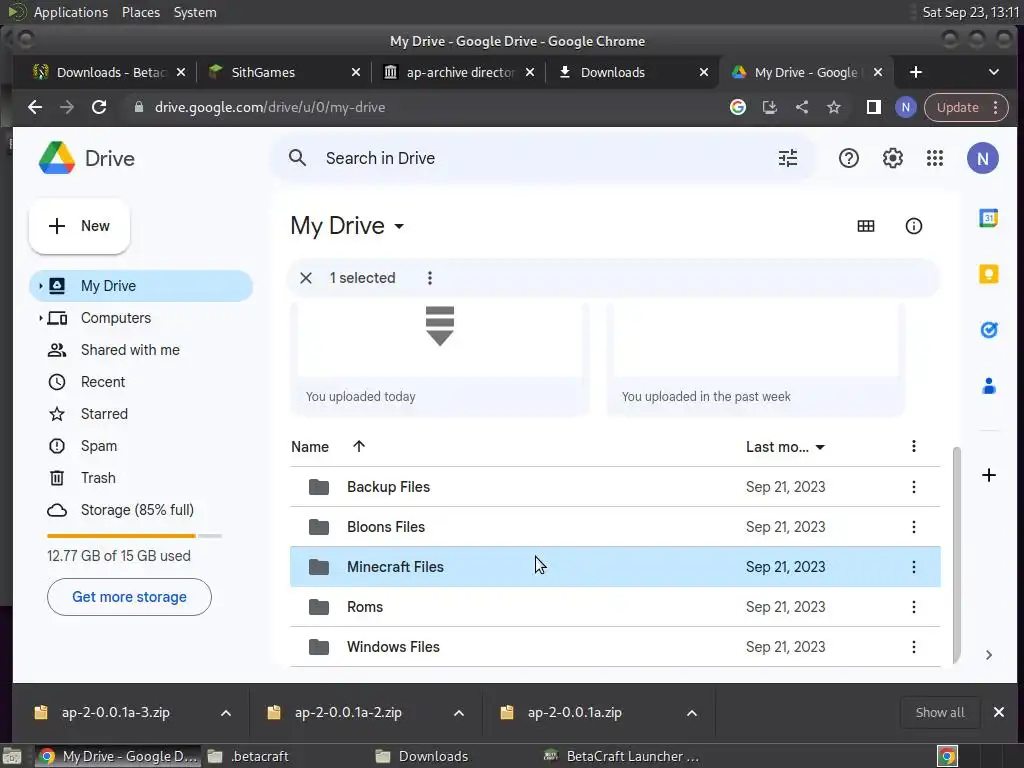Open more options for Backup Files
Screen dimensions: 1024x768
click(913, 487)
